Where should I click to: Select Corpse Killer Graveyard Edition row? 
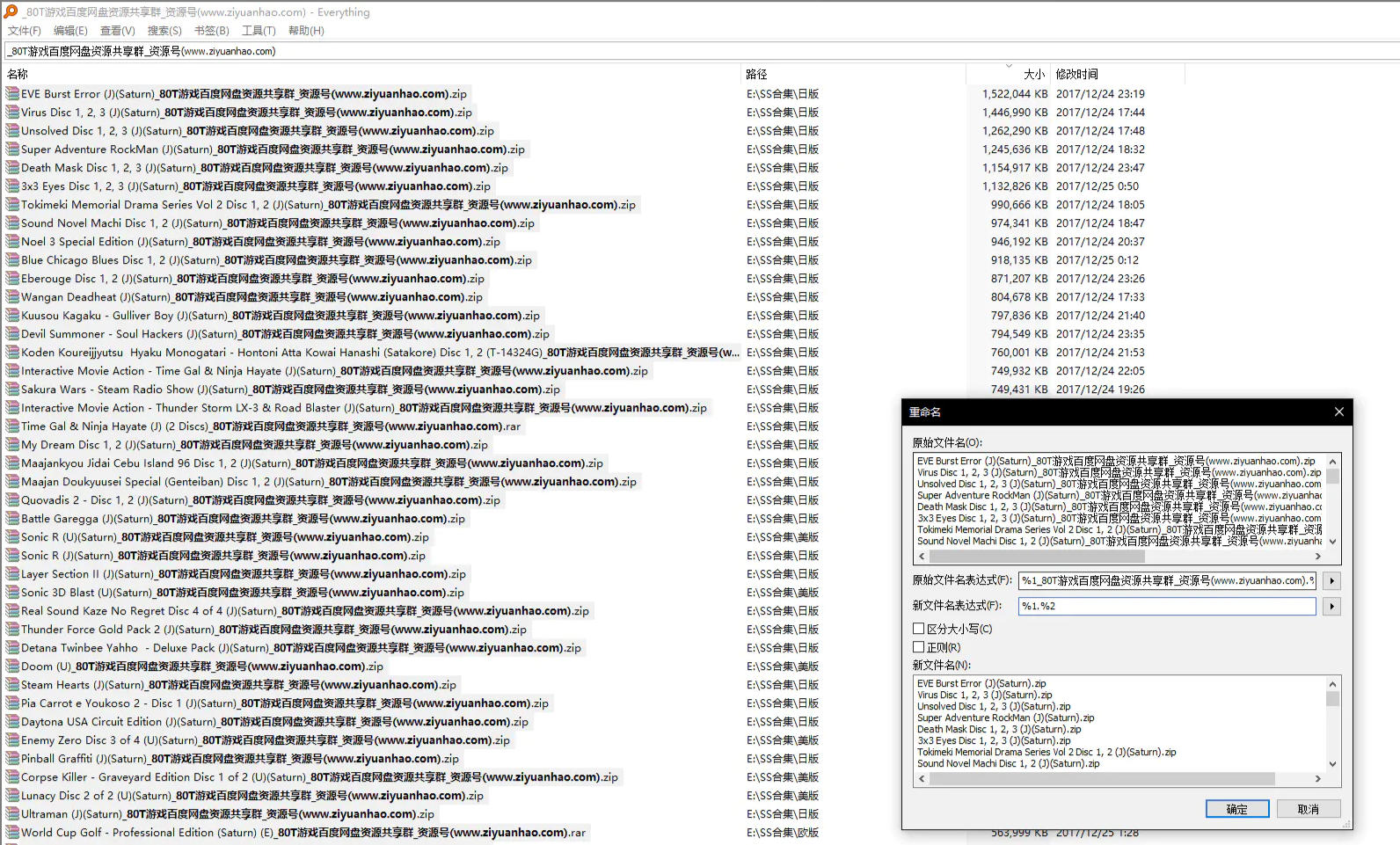coord(312,777)
